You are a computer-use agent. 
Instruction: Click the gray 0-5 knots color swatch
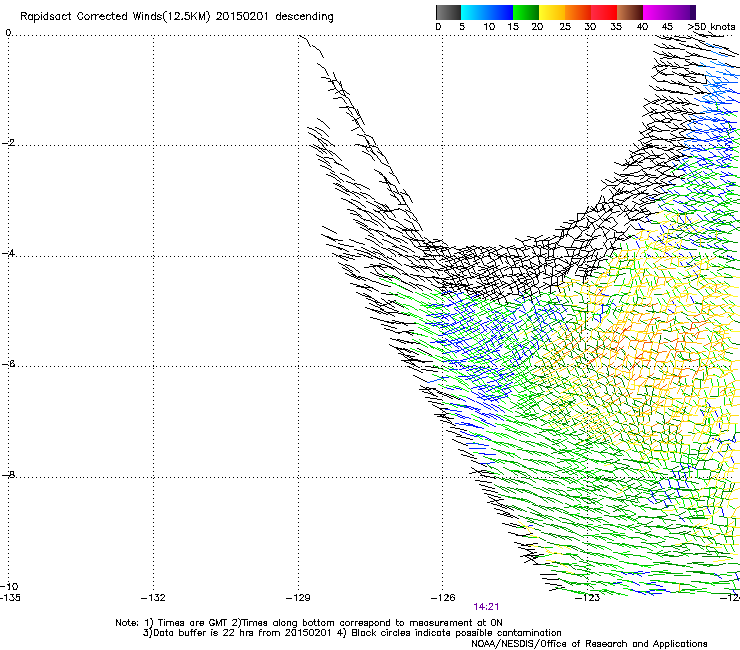[x=448, y=12]
